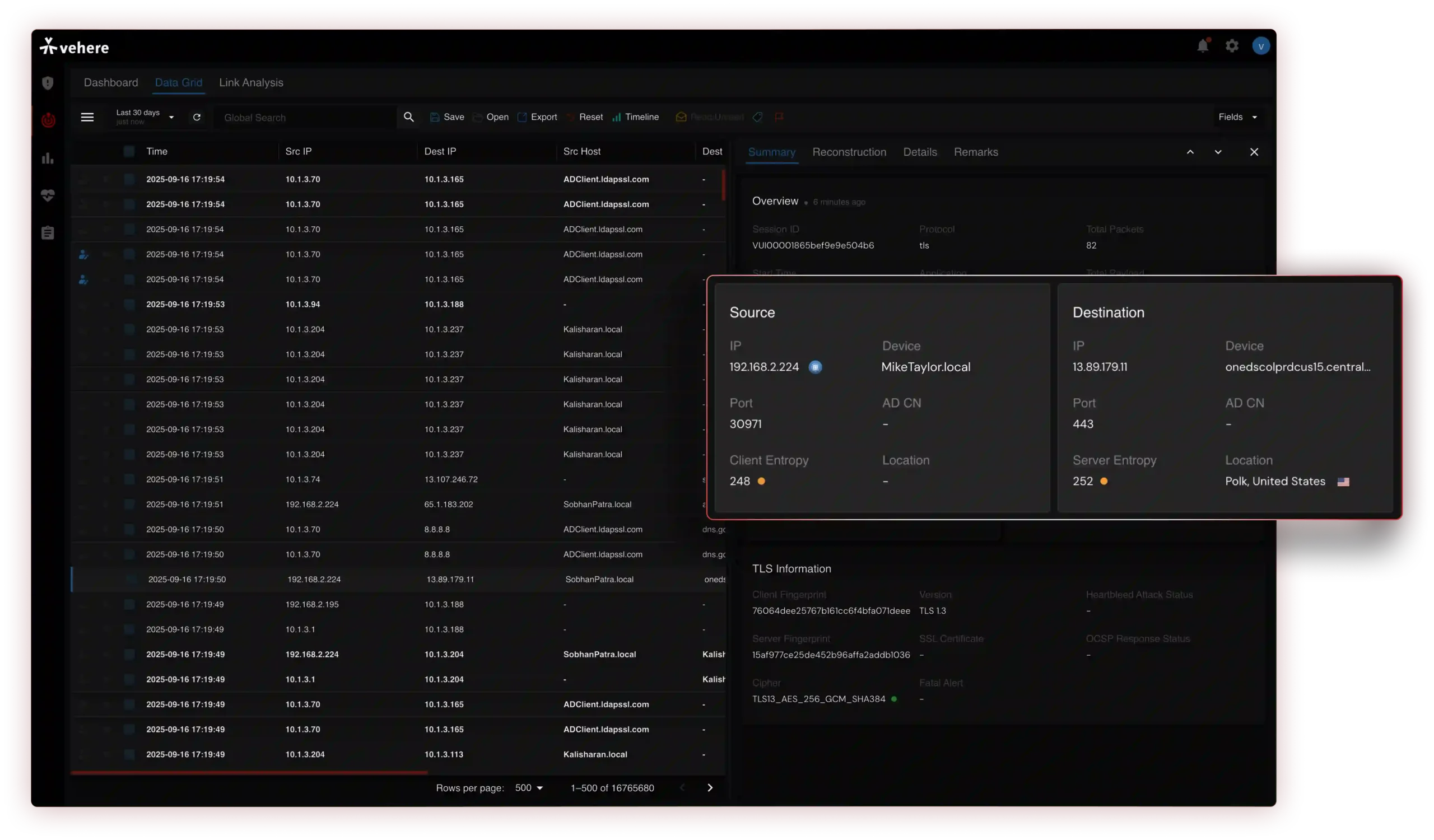This screenshot has height=840, width=1434.
Task: Click the notification bell icon
Action: tap(1202, 46)
